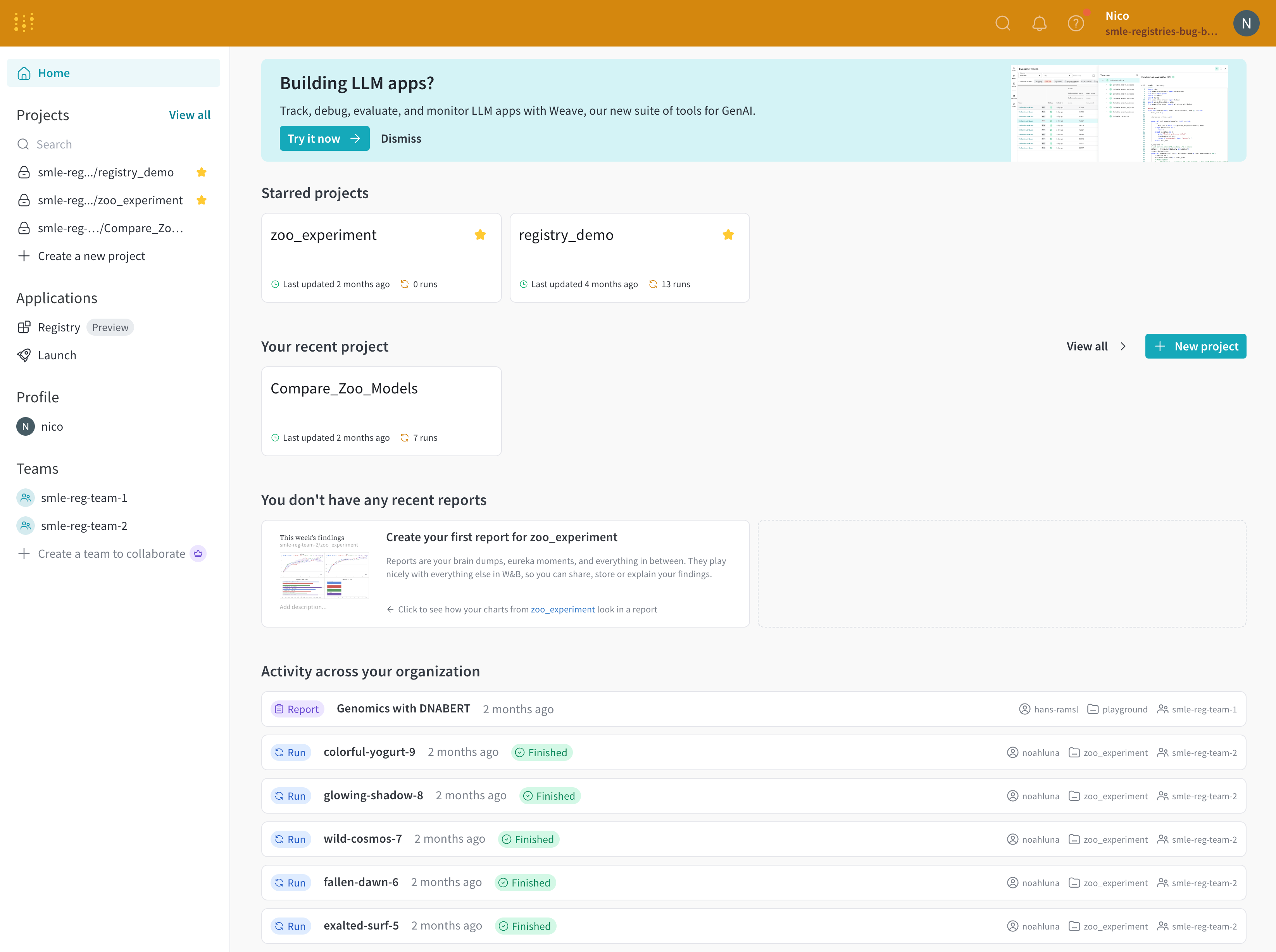The width and height of the screenshot is (1276, 952).
Task: Click the New project button
Action: [1195, 346]
